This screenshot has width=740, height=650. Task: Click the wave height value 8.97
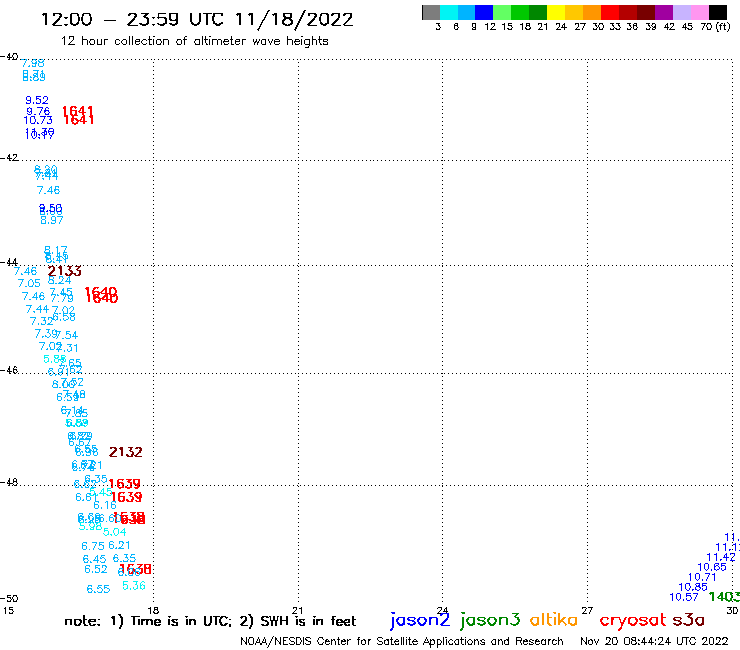[51, 220]
